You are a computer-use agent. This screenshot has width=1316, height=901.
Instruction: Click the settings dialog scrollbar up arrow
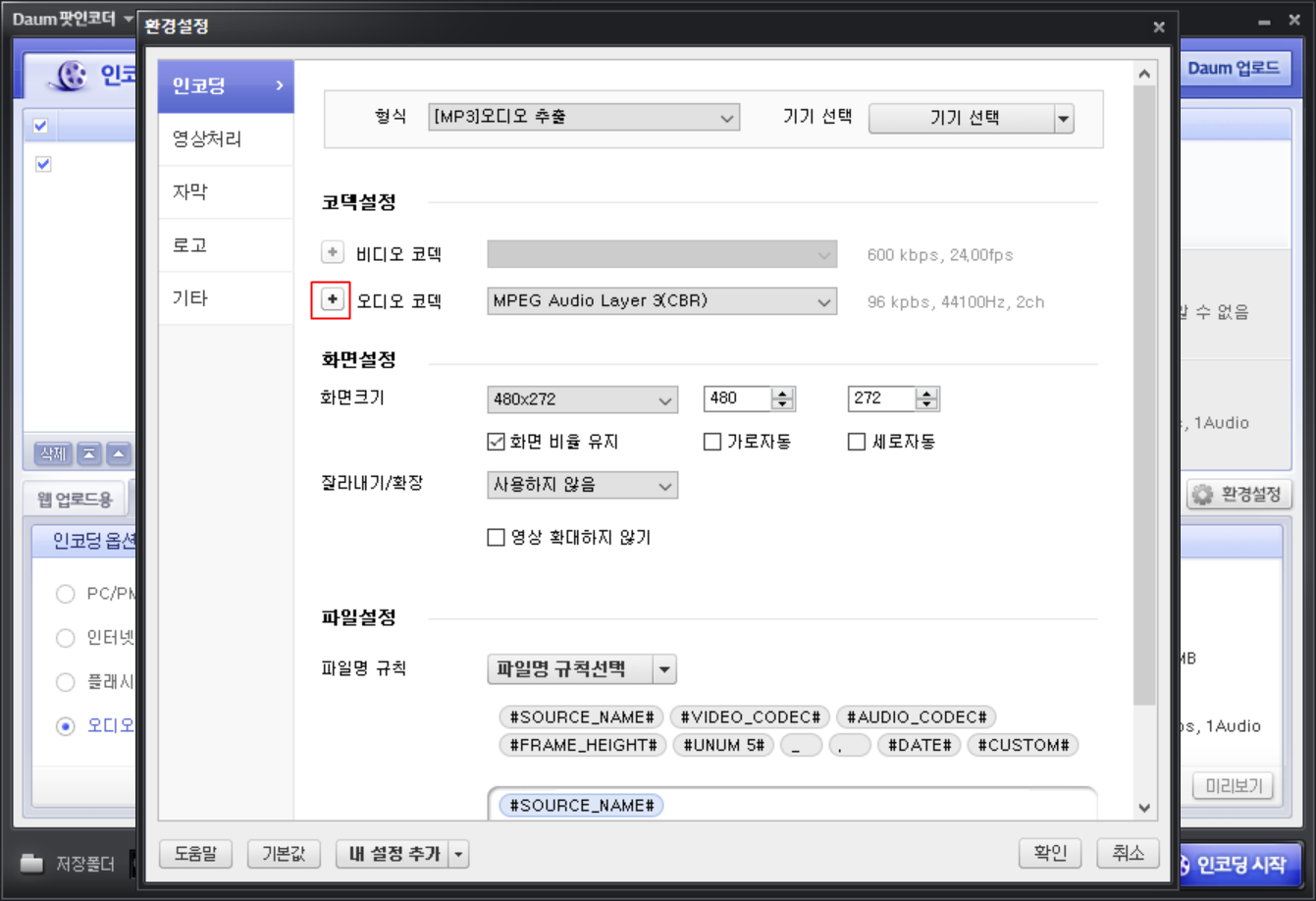(x=1144, y=74)
